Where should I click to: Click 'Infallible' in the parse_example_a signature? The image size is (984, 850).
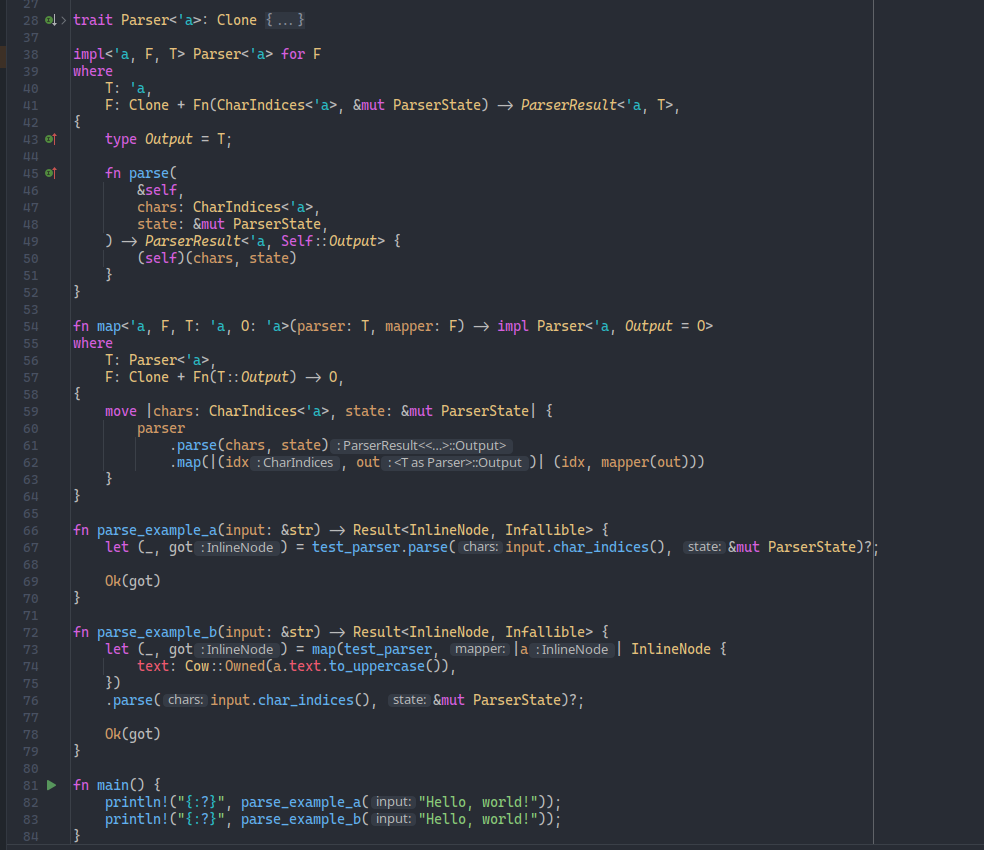(x=545, y=530)
